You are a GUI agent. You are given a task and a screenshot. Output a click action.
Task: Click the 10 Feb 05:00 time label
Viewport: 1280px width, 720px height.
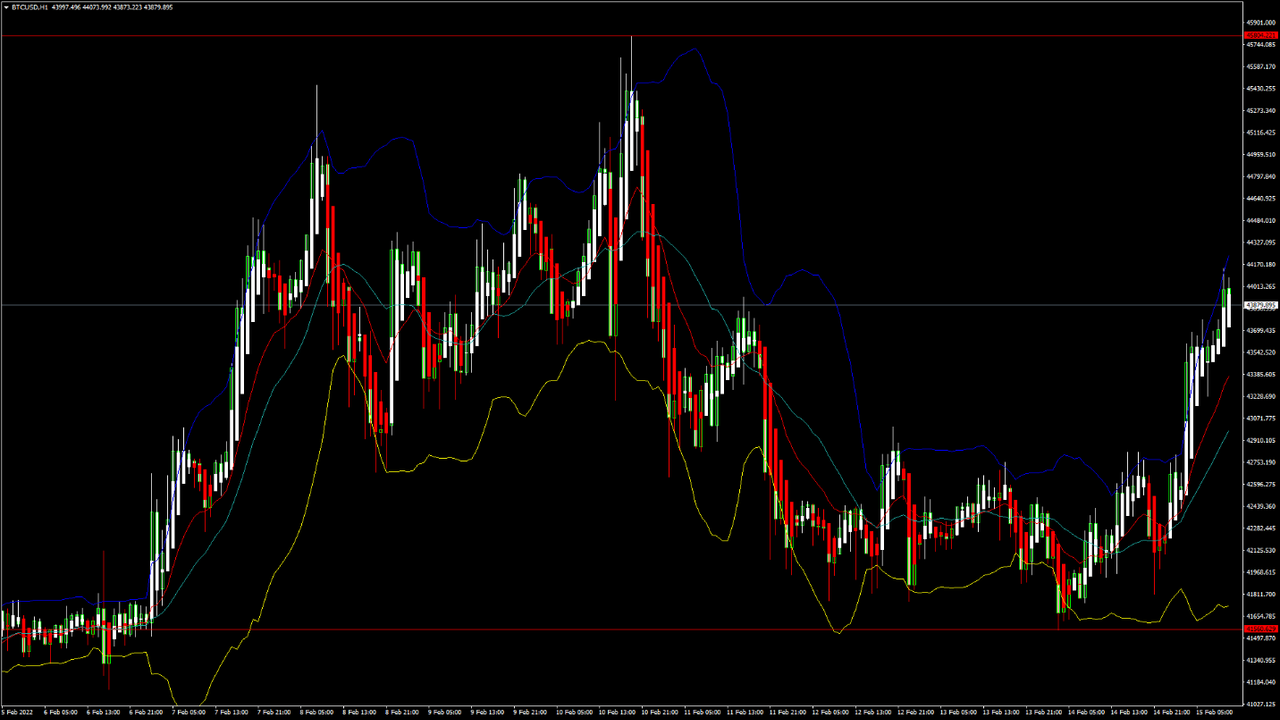(x=575, y=712)
